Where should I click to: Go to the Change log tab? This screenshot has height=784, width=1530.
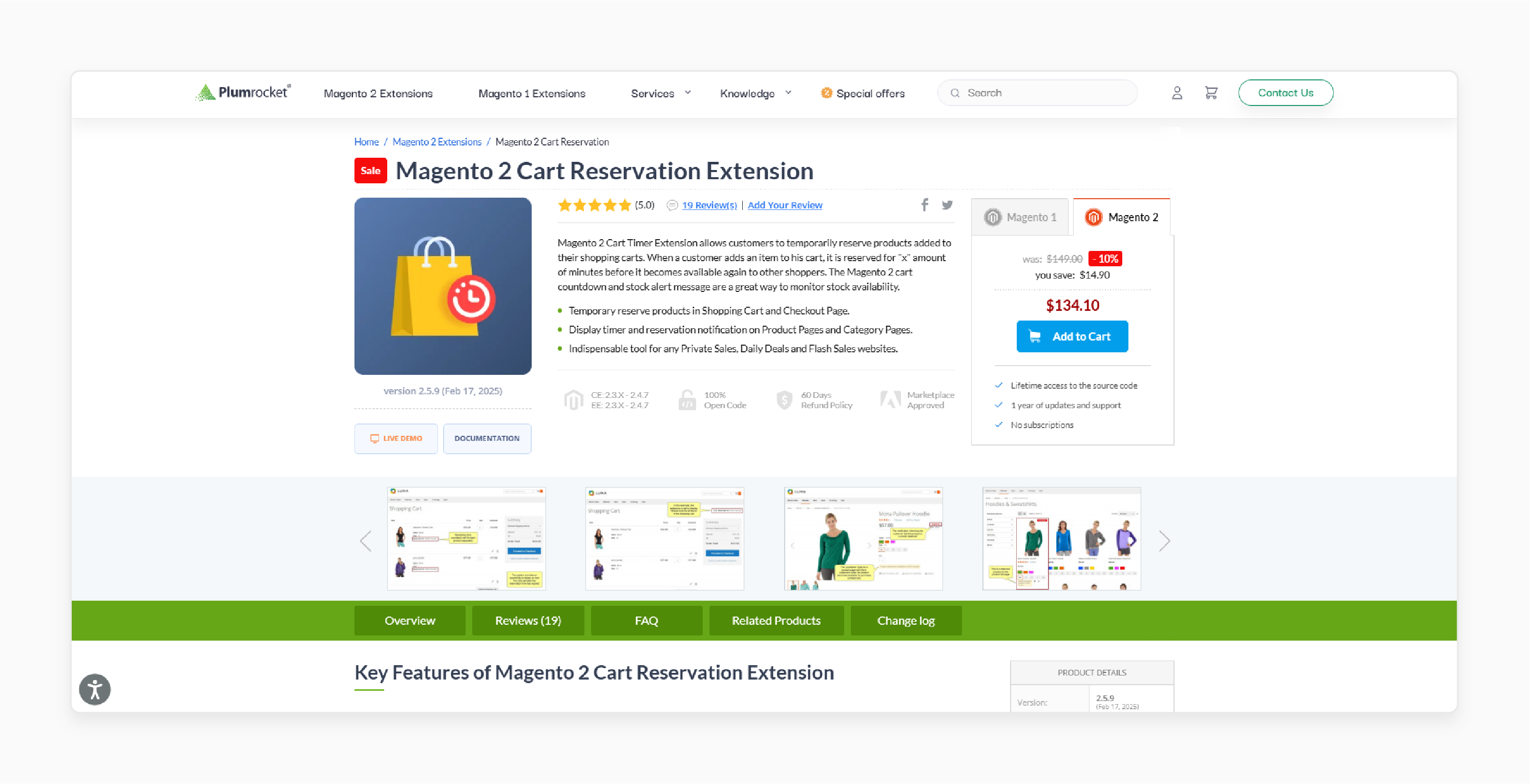coord(906,621)
